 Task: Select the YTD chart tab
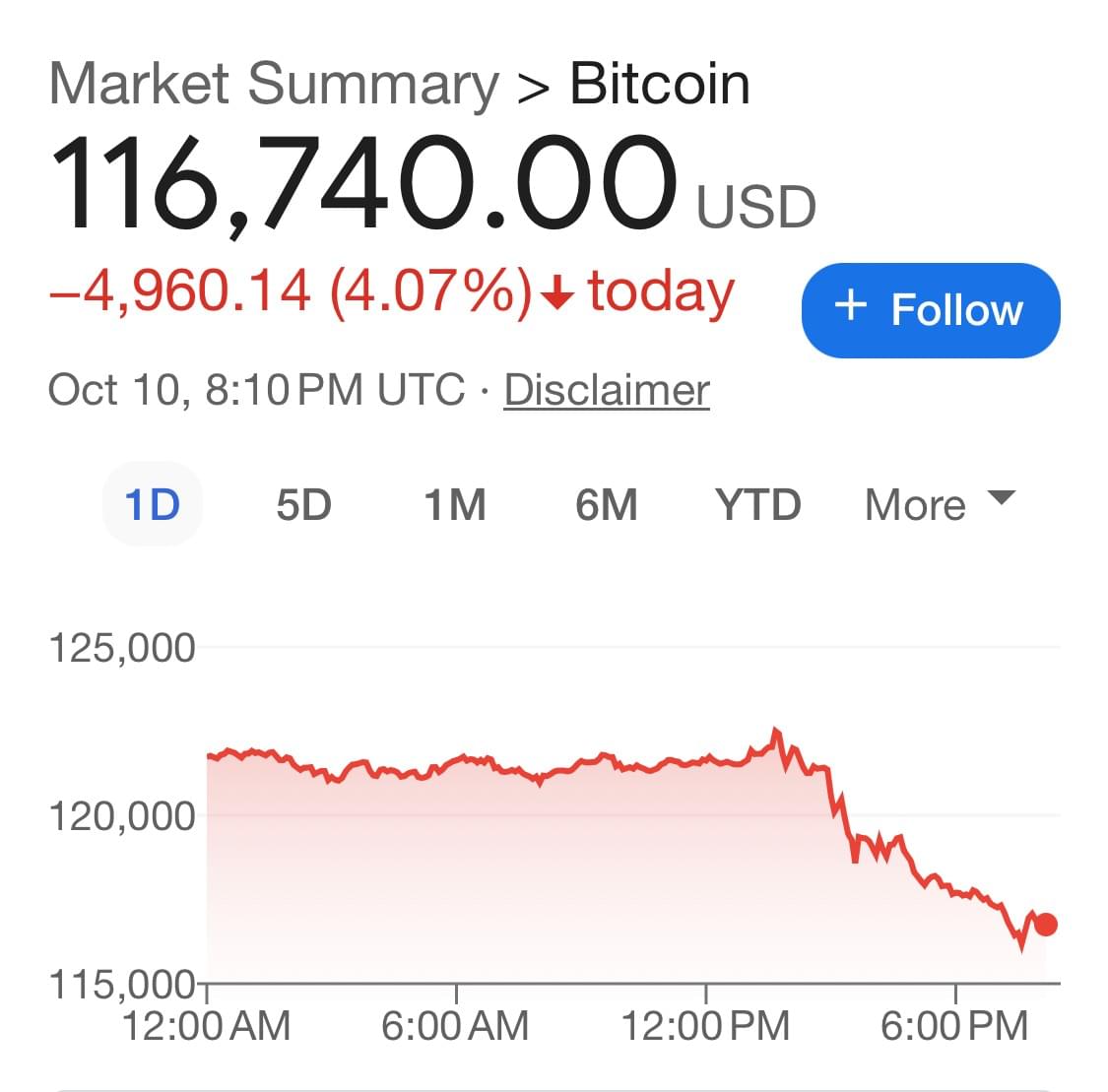click(x=758, y=504)
